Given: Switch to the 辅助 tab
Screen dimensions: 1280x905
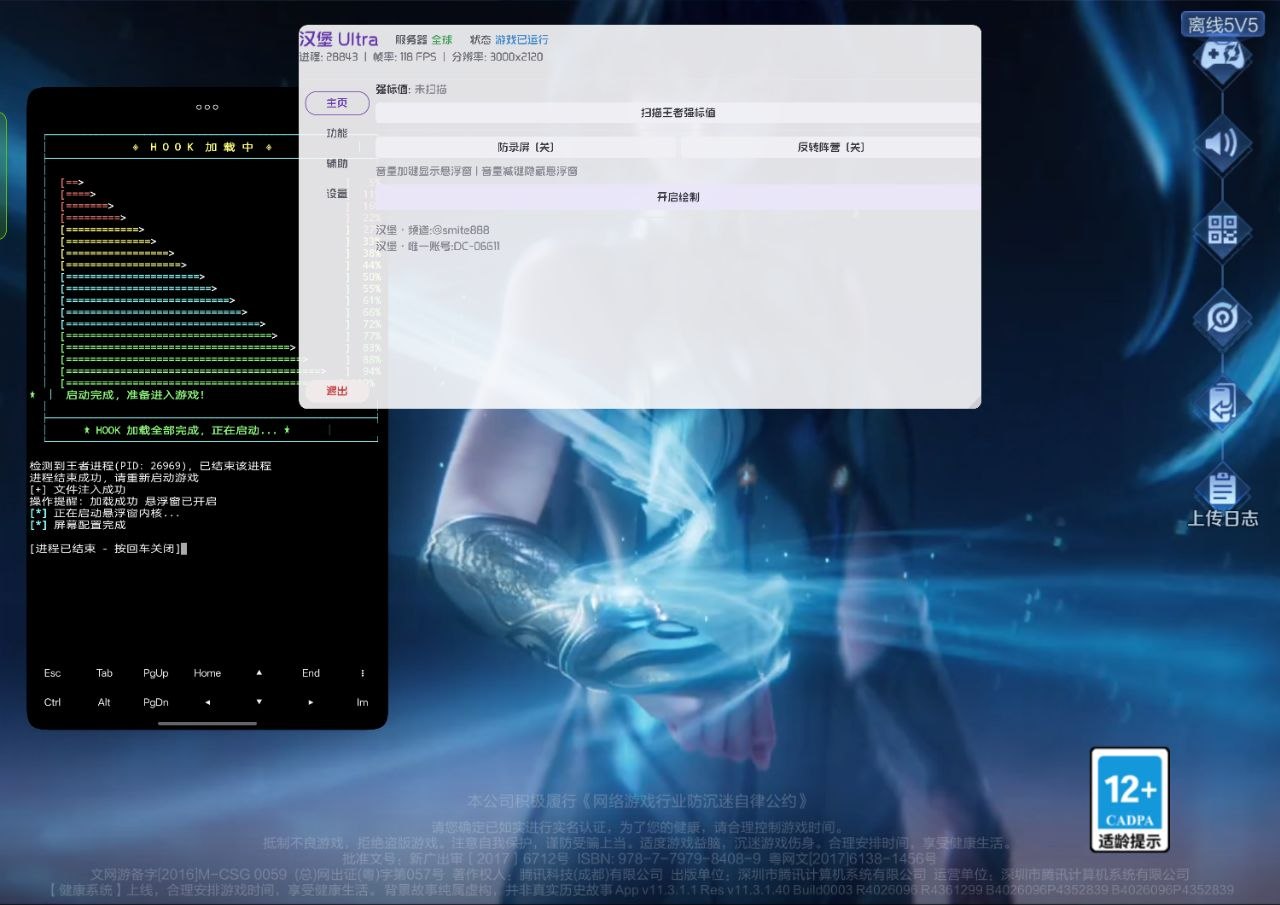Looking at the screenshot, I should tap(337, 163).
